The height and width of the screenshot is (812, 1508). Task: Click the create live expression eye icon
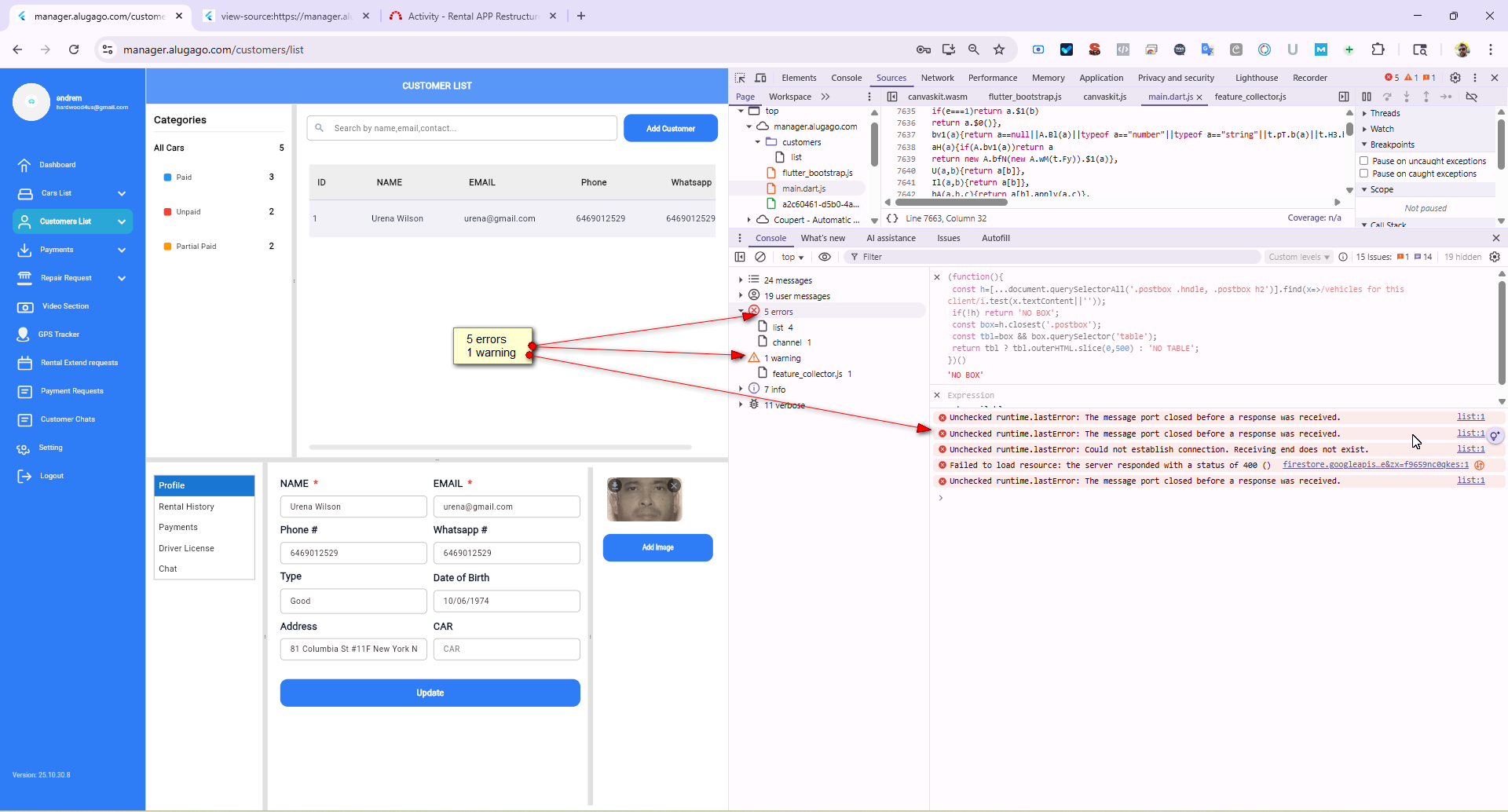tap(824, 257)
